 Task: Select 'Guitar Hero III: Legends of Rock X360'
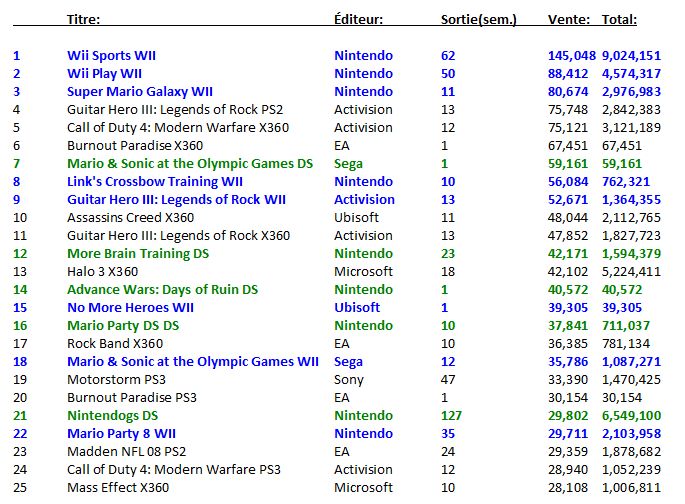[x=178, y=236]
